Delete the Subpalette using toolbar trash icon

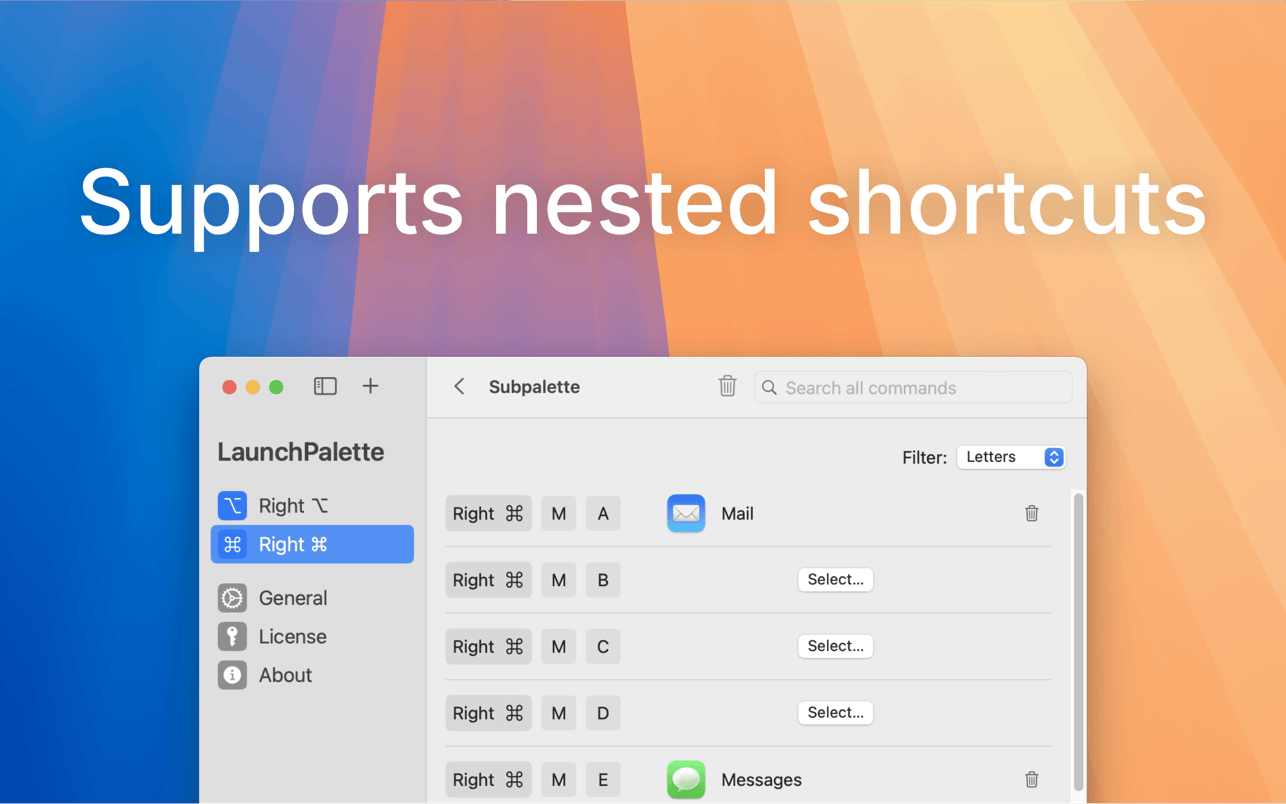point(727,386)
